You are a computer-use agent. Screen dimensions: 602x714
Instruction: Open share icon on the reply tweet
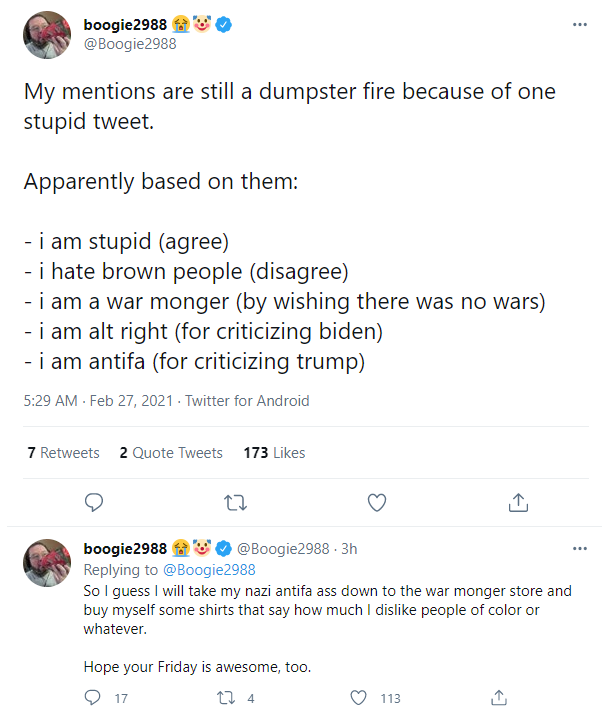499,697
